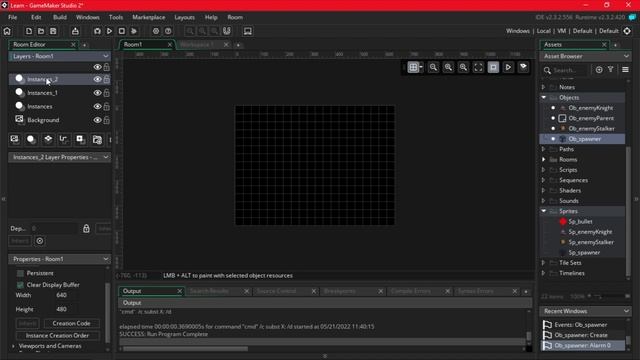Toggle the room grid icon
640x360 pixels.
pyautogui.click(x=413, y=67)
